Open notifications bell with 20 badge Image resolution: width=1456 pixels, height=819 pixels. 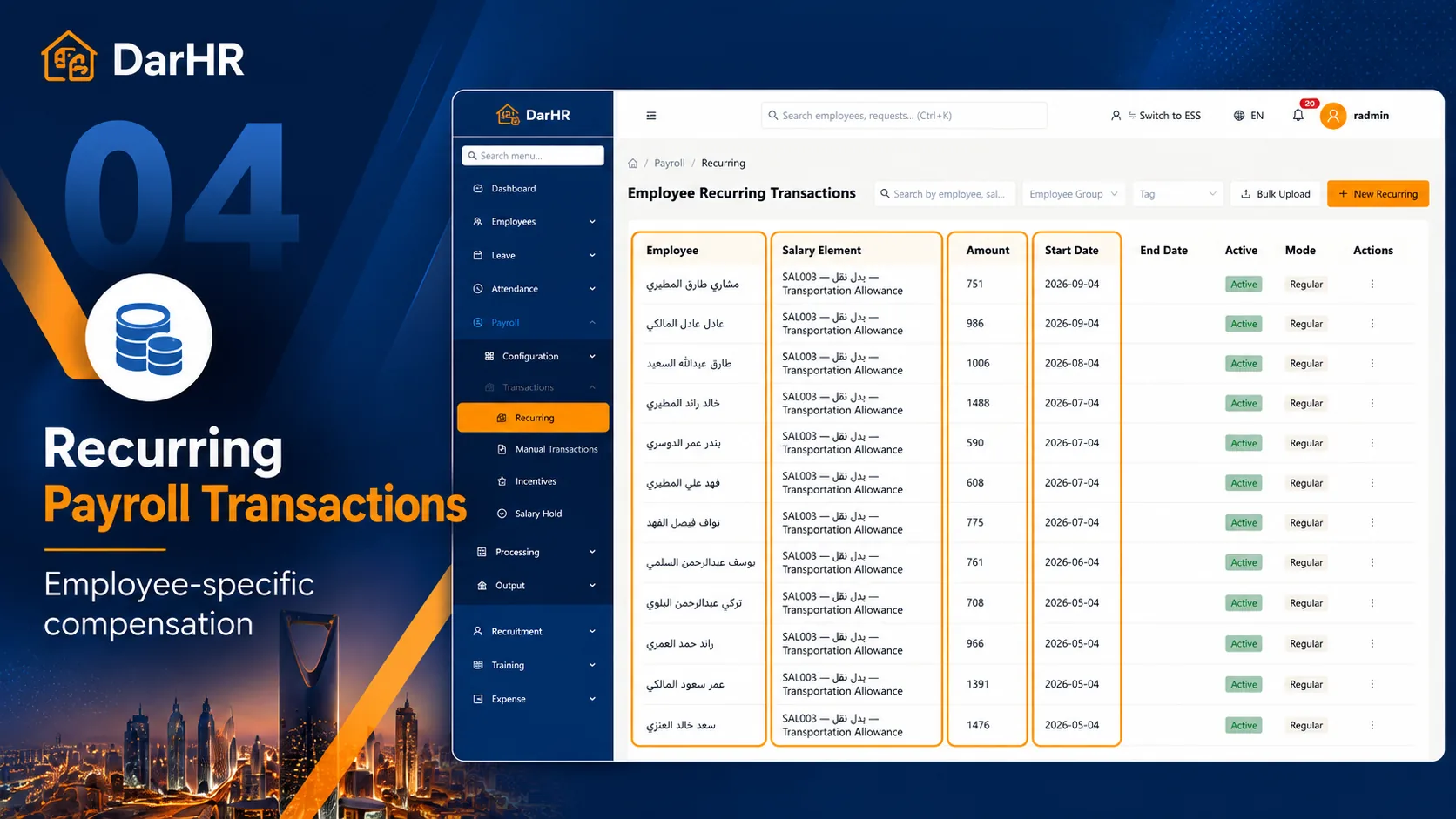1298,115
